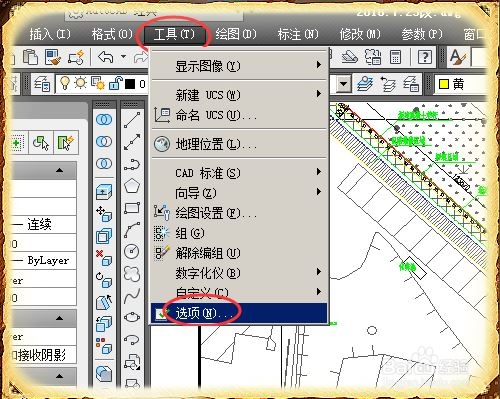
Task: Open the Quick Calculator icon
Action: 395,57
